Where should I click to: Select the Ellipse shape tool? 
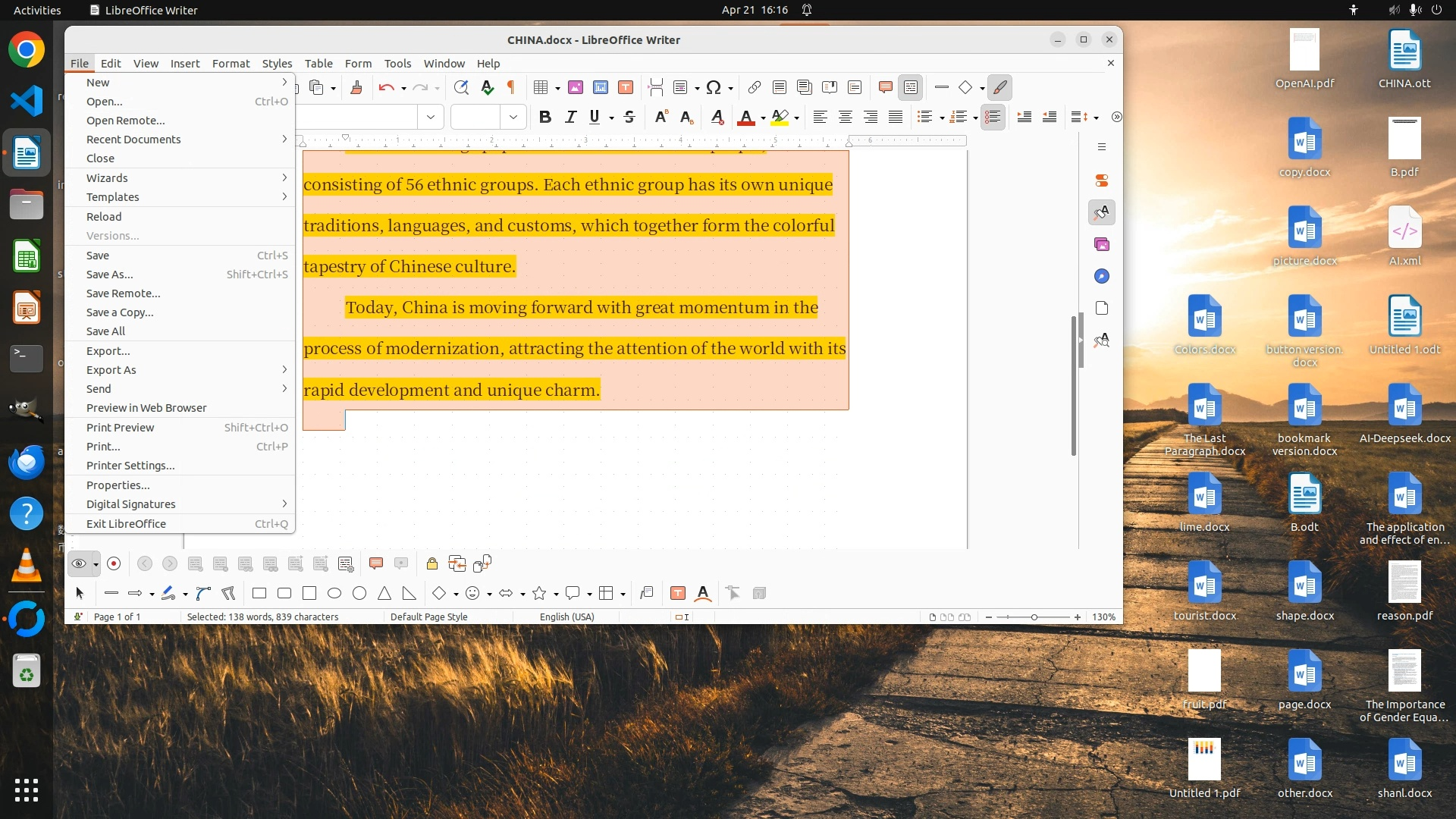tap(334, 594)
